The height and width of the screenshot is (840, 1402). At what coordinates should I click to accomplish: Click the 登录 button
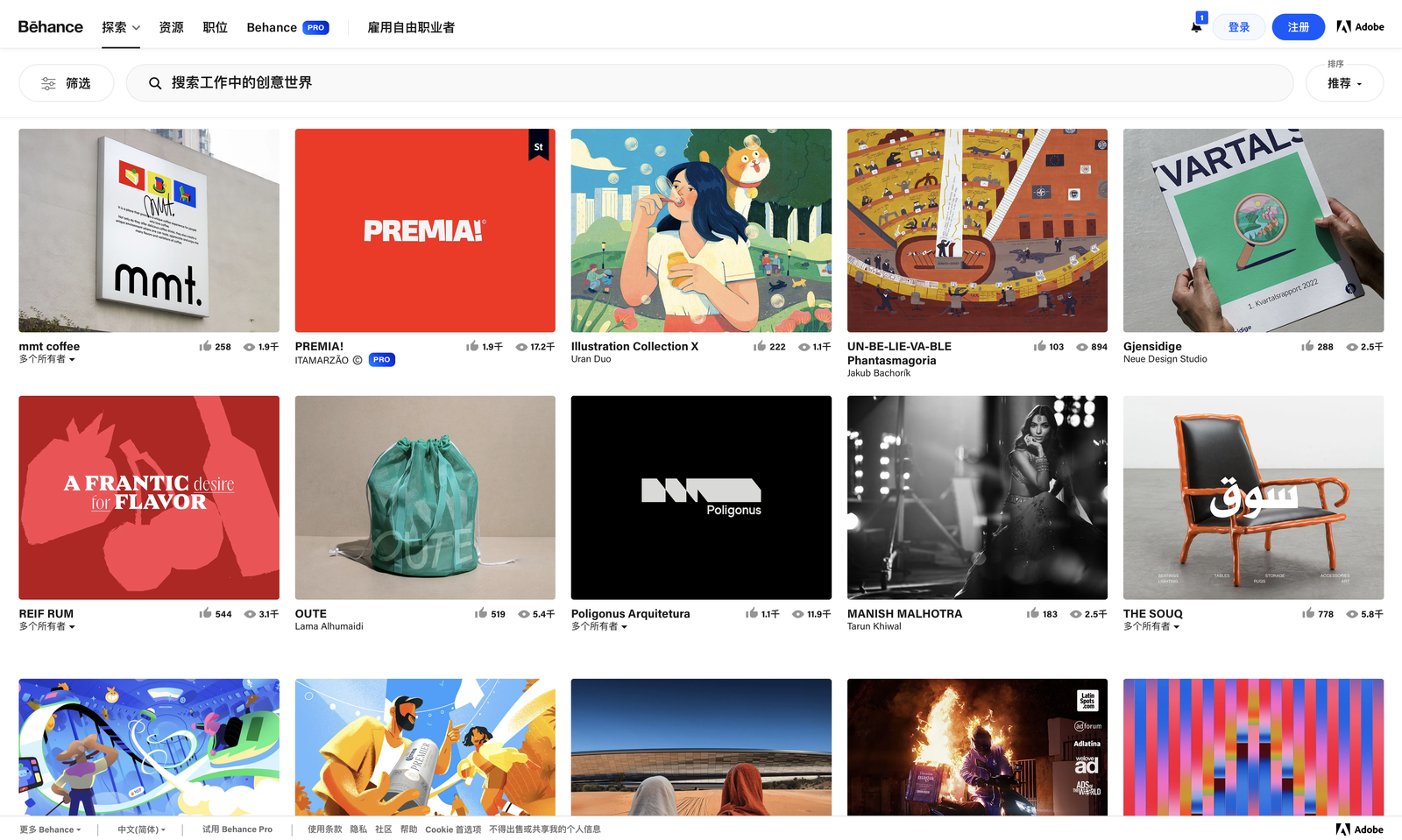coord(1239,27)
